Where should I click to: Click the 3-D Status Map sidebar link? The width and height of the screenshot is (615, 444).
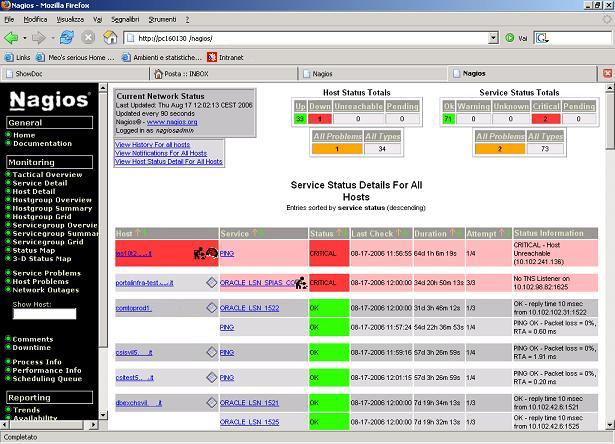(x=42, y=258)
